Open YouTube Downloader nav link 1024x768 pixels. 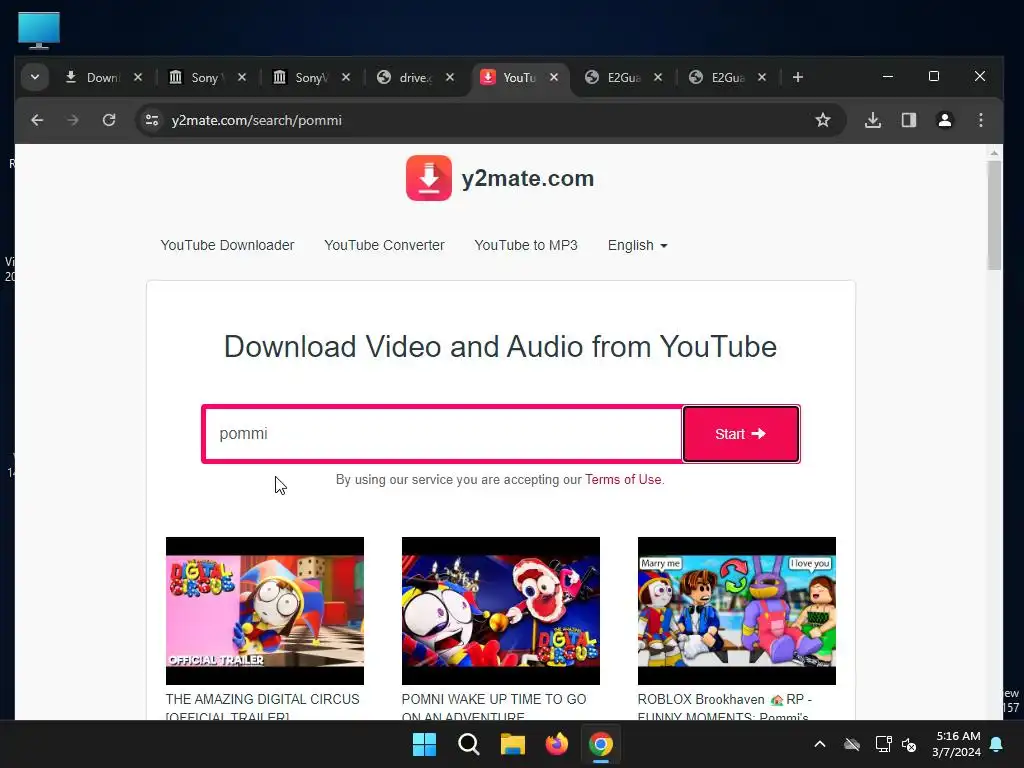(x=227, y=246)
